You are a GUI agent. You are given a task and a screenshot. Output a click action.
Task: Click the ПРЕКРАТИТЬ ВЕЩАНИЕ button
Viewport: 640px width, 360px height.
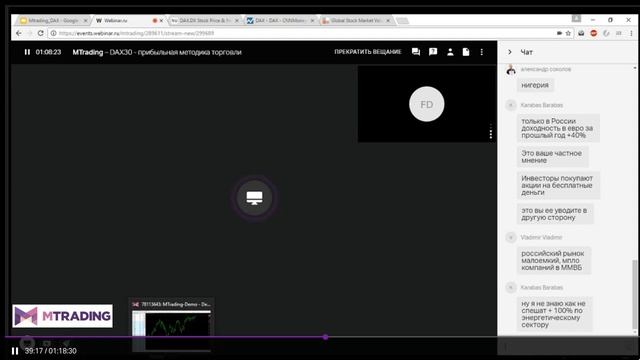click(x=368, y=52)
